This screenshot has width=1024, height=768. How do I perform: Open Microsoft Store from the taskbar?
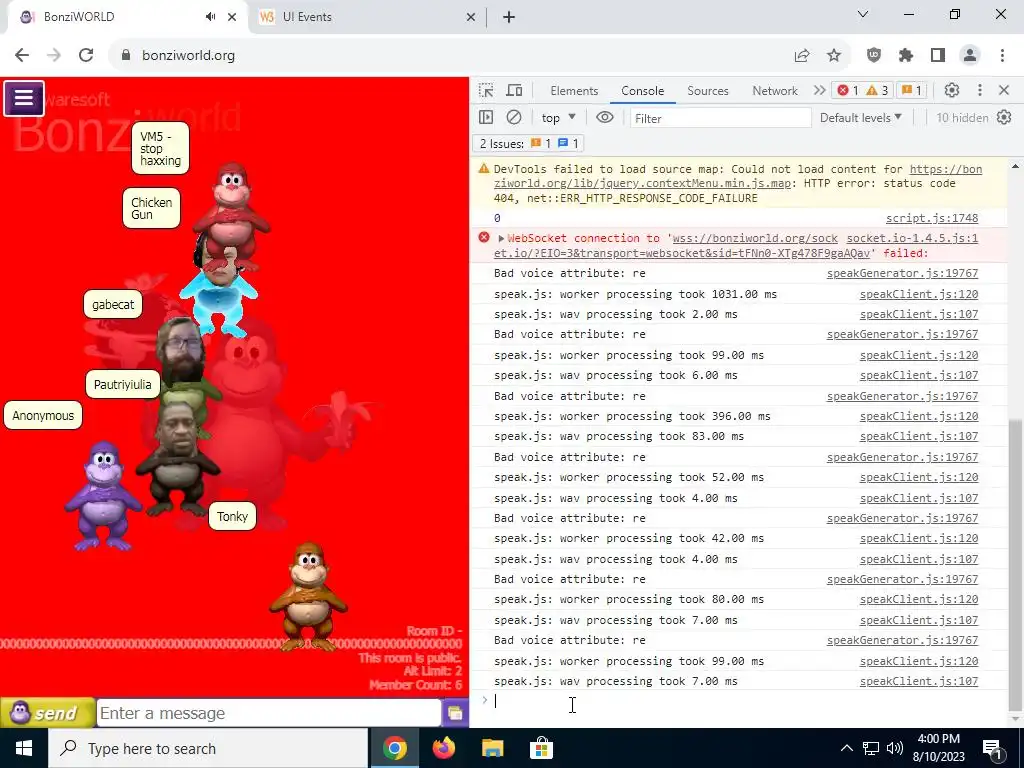point(541,748)
